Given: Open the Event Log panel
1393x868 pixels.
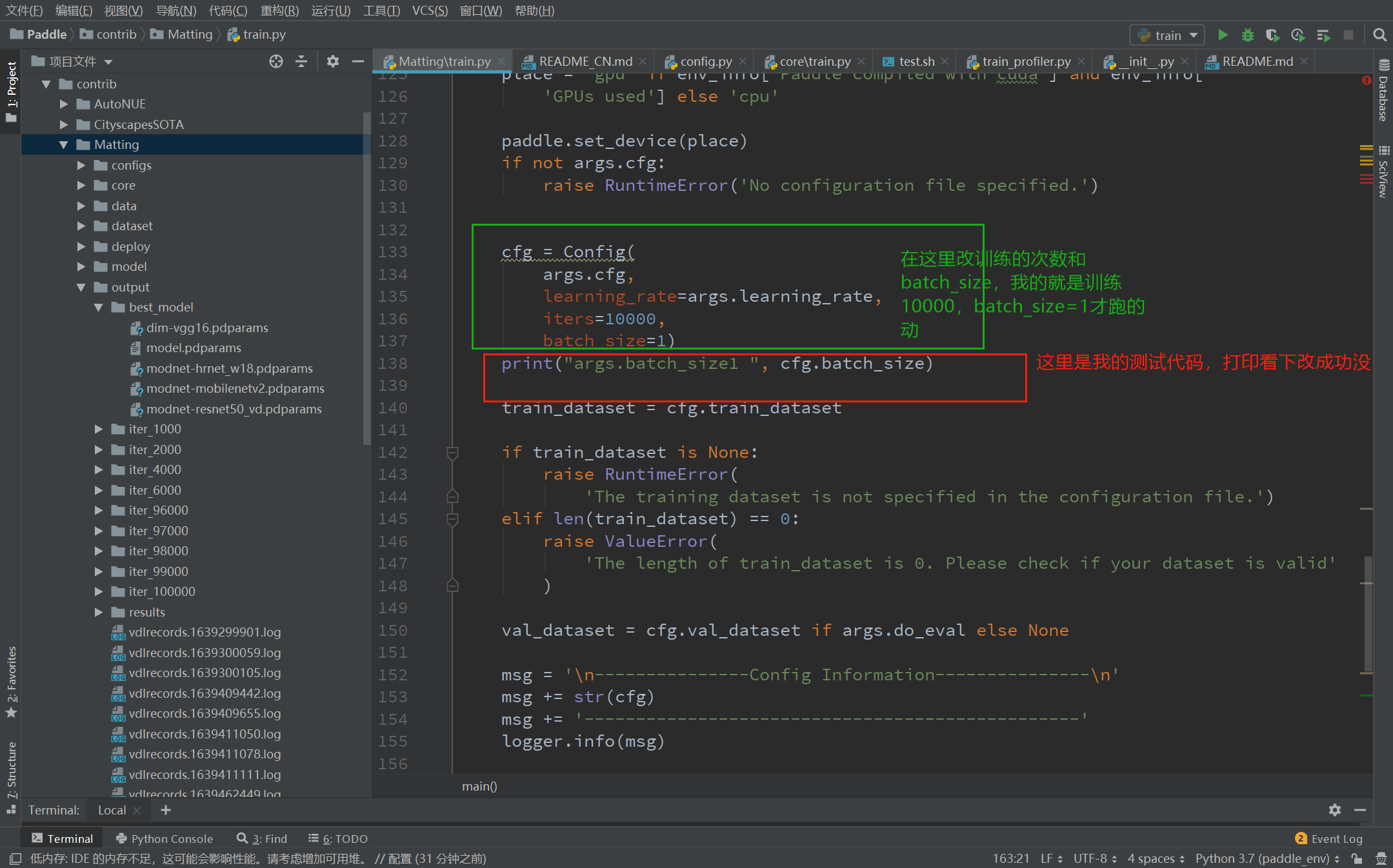Looking at the screenshot, I should click(x=1329, y=838).
